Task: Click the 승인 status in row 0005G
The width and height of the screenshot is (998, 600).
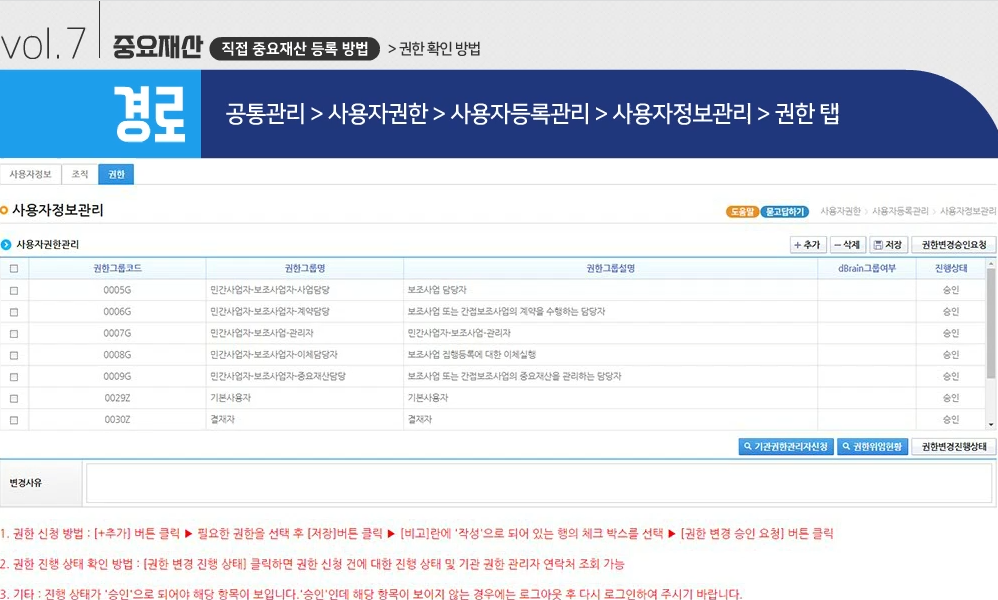Action: click(951, 290)
